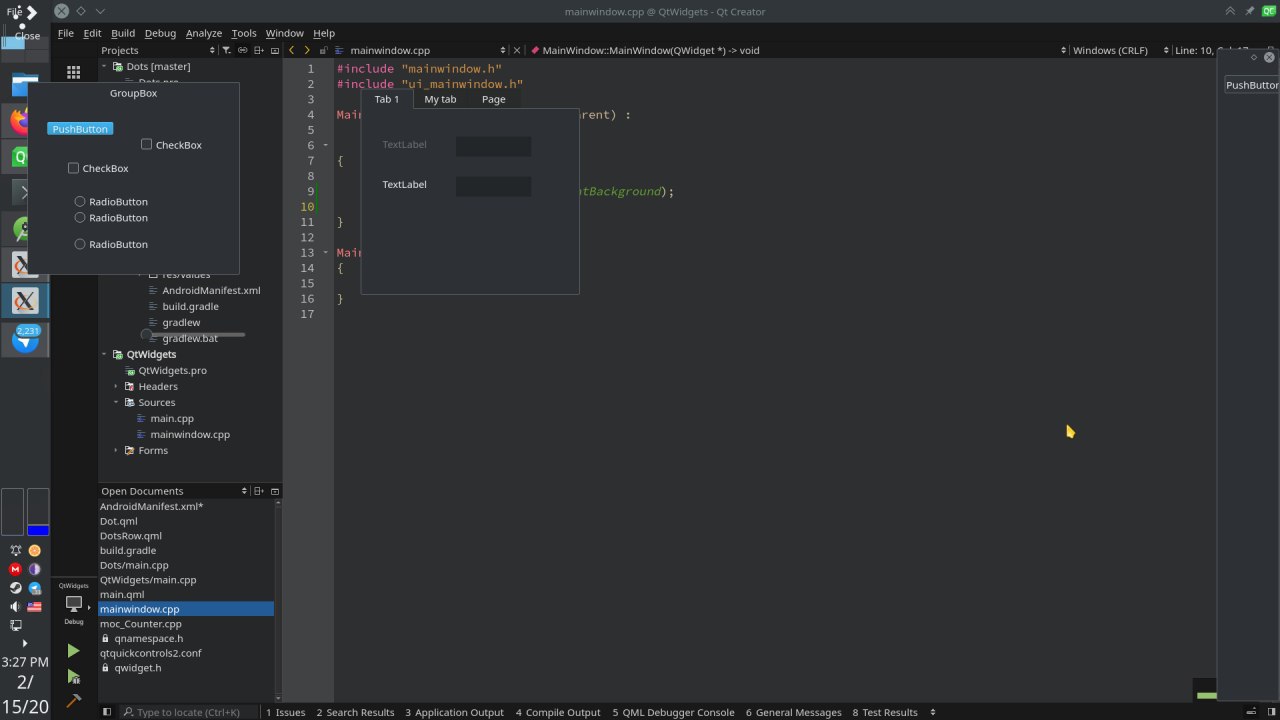
Task: Open the 1 Issues output pane
Action: pyautogui.click(x=285, y=712)
